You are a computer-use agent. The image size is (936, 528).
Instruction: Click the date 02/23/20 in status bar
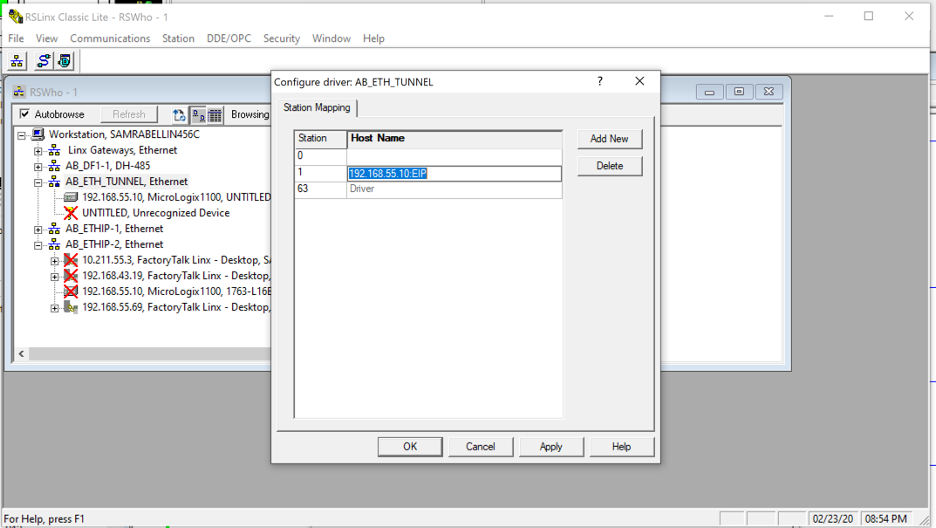833,518
